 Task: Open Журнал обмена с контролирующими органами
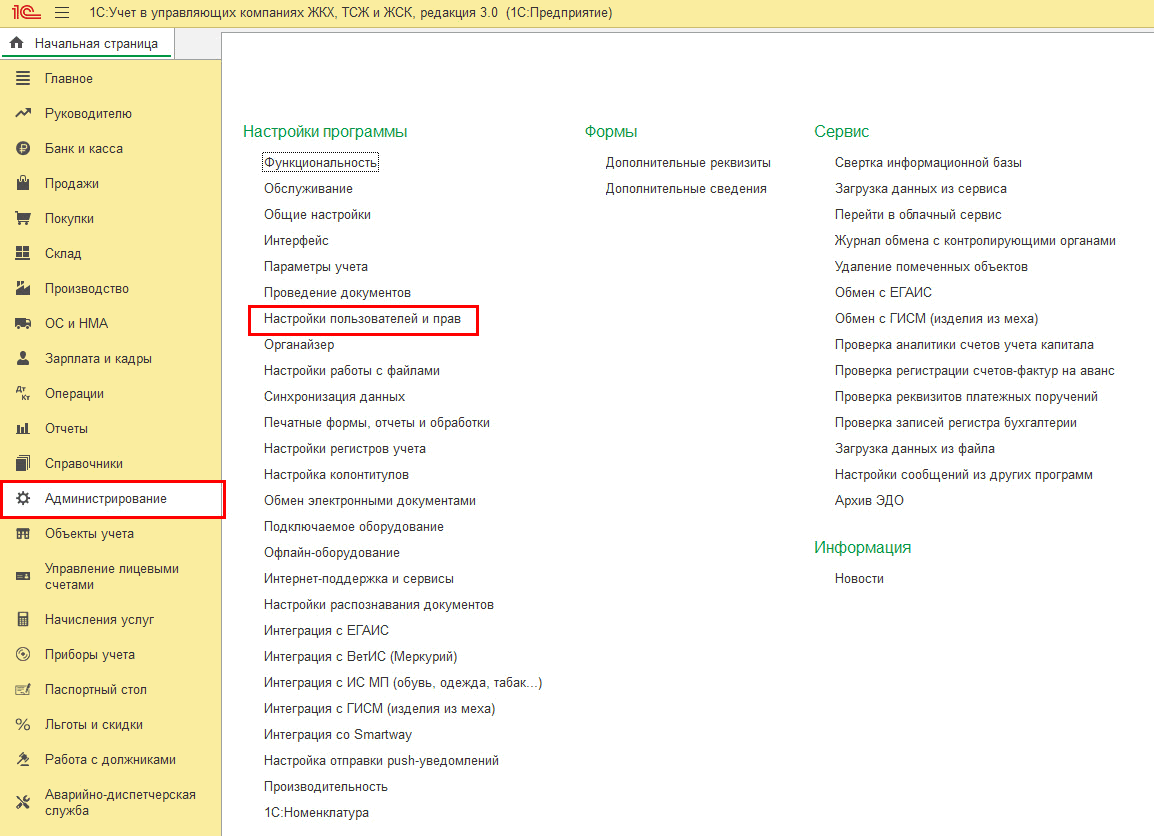(x=975, y=241)
